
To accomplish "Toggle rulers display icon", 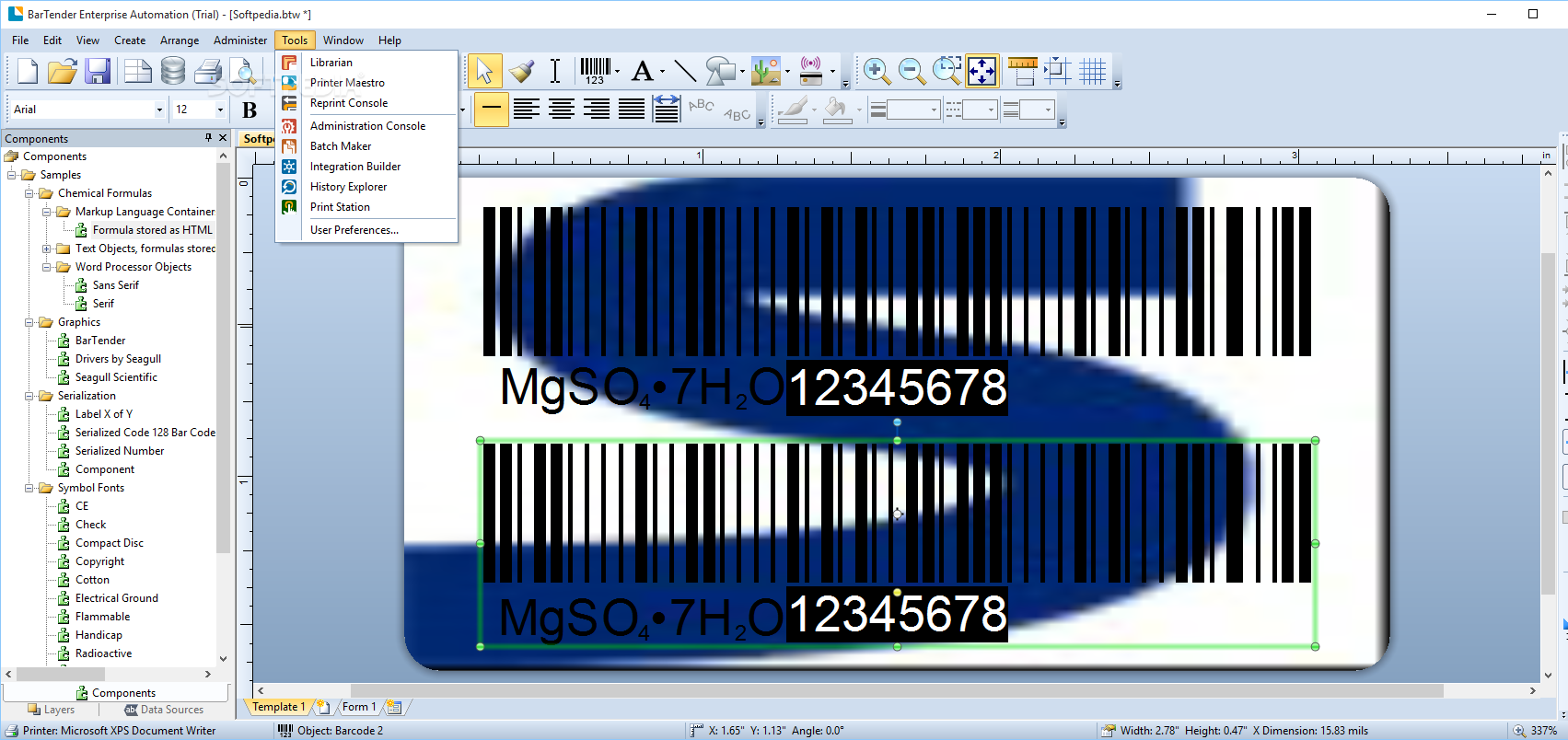I will [x=1022, y=71].
